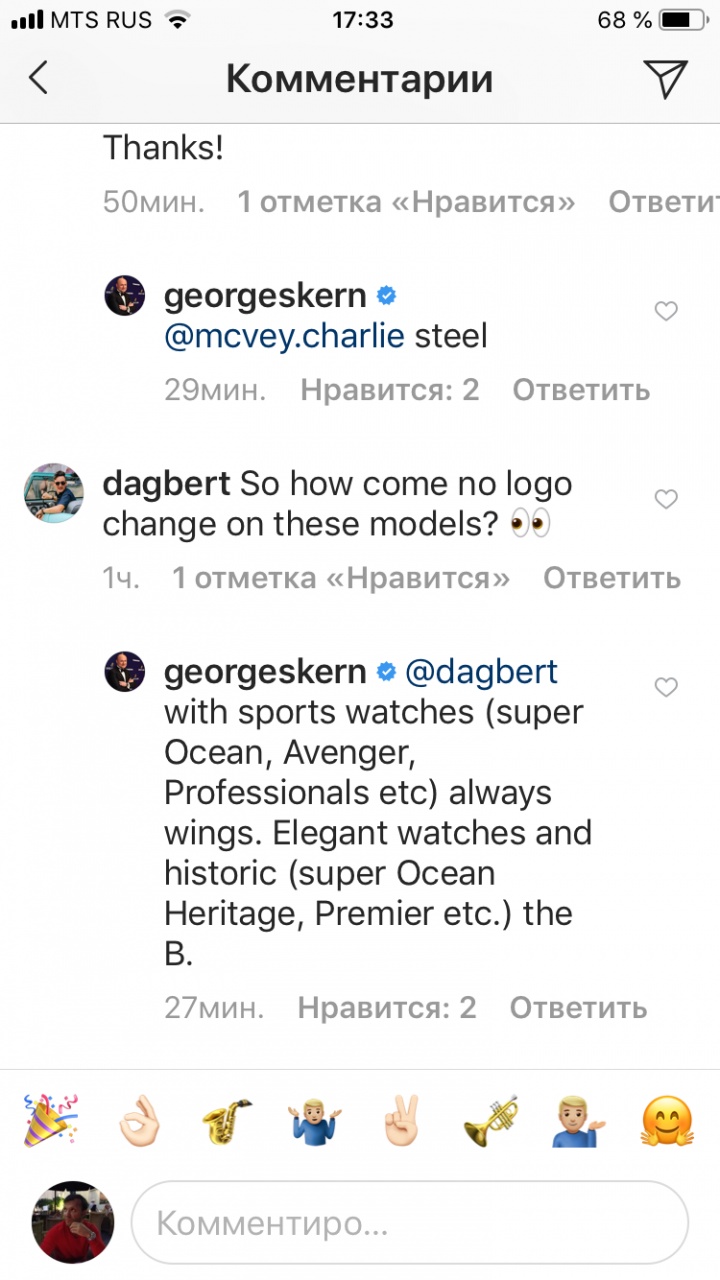
Task: Insert the hugging face emoji
Action: (667, 1119)
